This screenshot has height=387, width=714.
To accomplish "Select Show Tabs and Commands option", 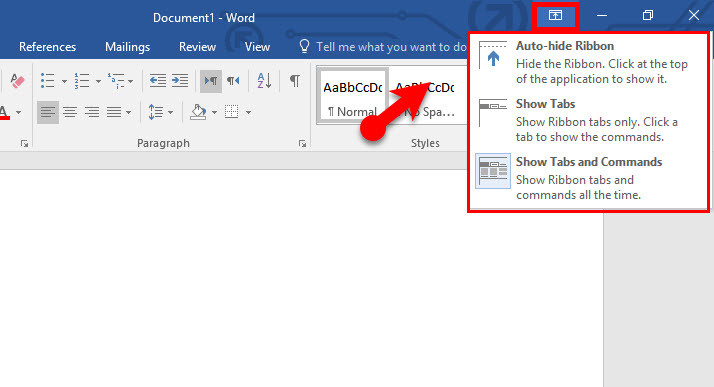I will click(589, 178).
